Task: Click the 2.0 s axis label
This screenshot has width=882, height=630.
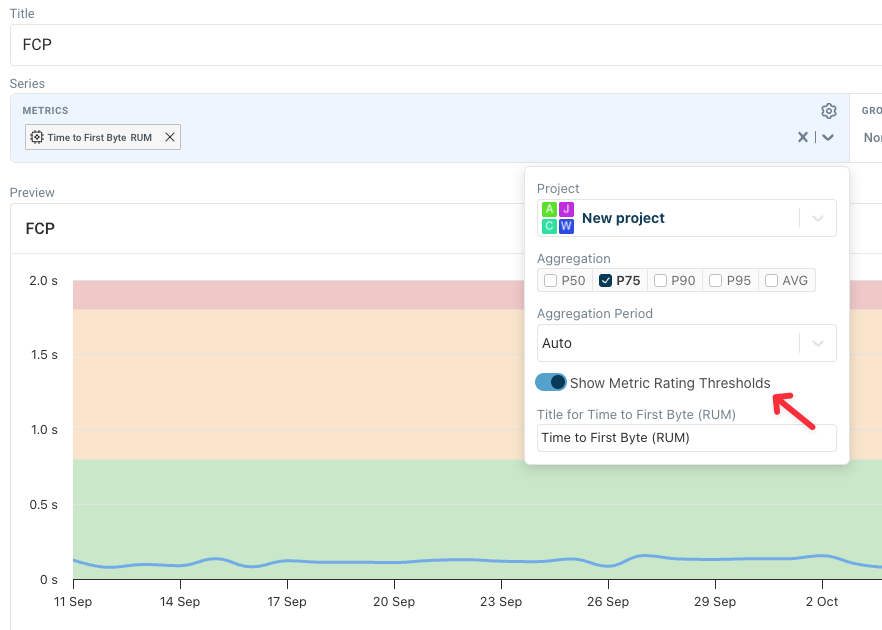Action: tap(43, 281)
